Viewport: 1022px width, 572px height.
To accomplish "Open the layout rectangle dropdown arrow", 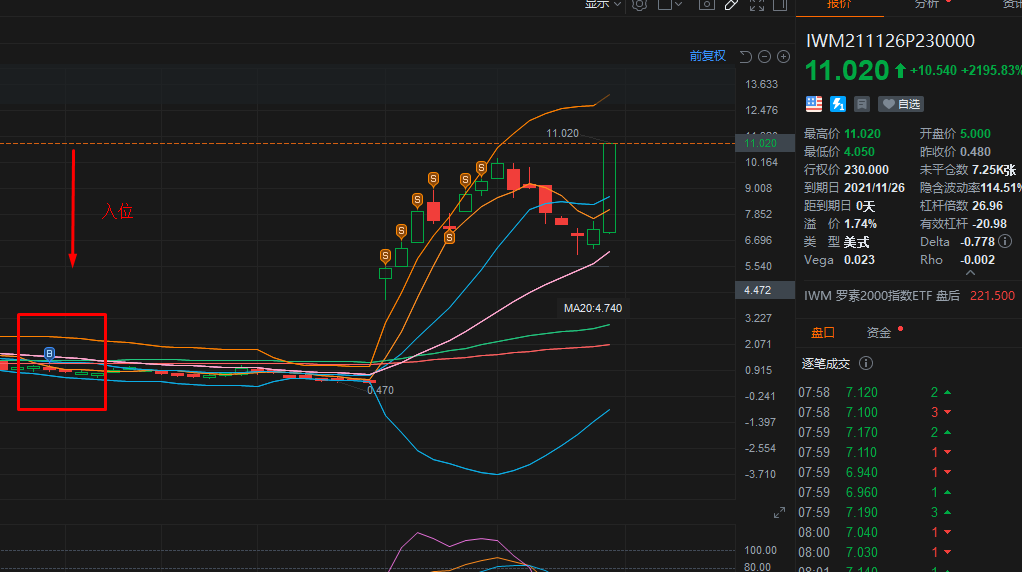I will pyautogui.click(x=679, y=4).
